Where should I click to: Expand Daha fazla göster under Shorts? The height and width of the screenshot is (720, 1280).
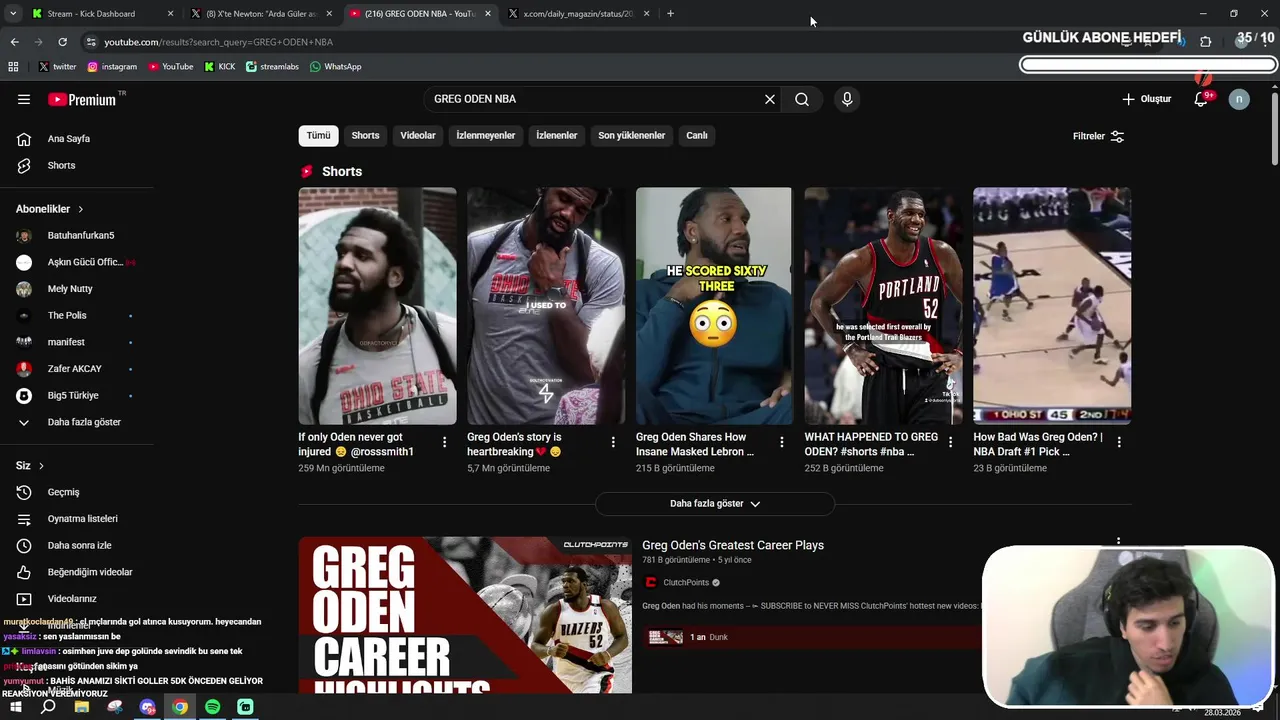pos(715,504)
